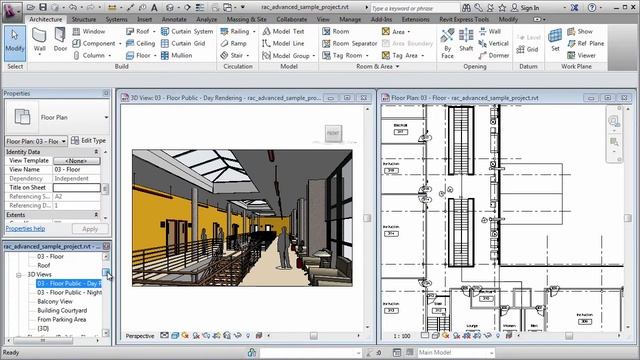Collapse the Identity Data section
Screen dimensions: 640x360
point(96,152)
